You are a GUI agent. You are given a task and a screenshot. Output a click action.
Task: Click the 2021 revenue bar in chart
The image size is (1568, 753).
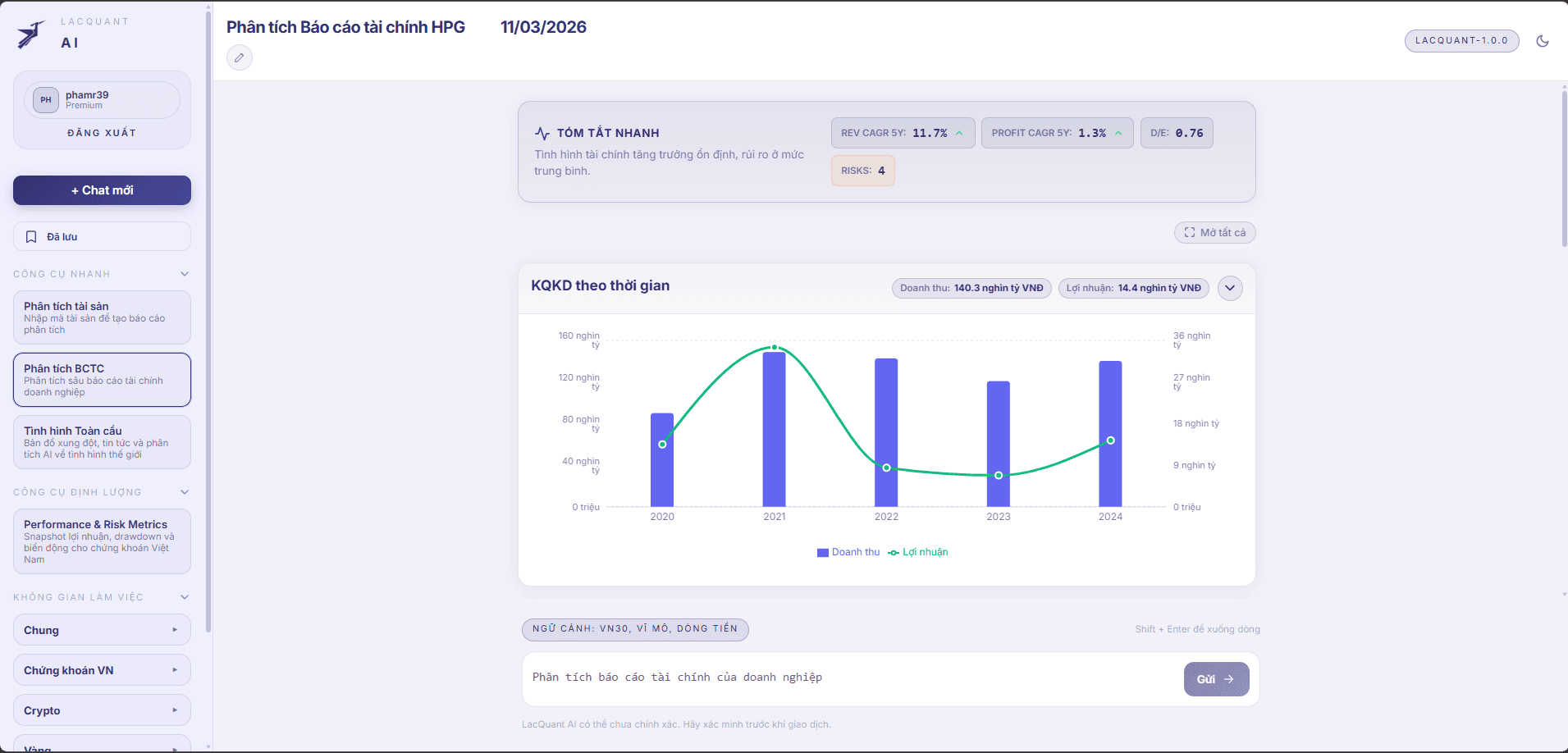[774, 429]
